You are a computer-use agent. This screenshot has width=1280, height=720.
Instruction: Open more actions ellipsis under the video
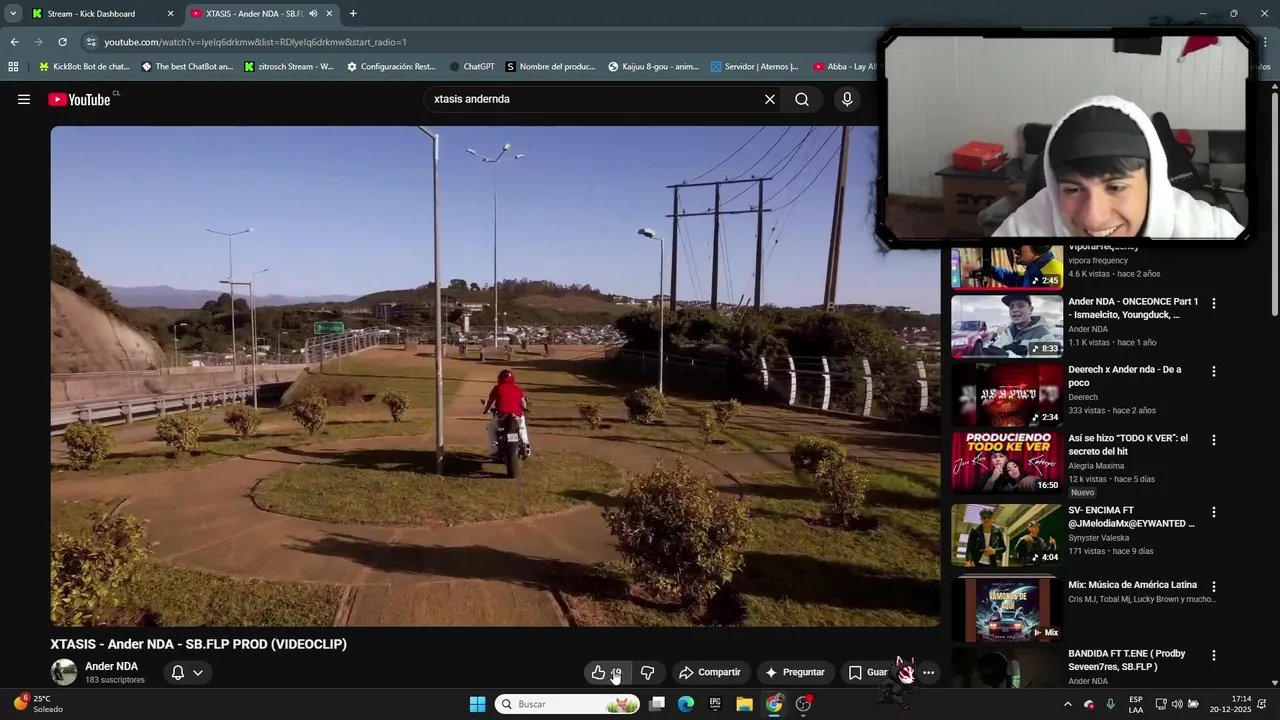928,673
